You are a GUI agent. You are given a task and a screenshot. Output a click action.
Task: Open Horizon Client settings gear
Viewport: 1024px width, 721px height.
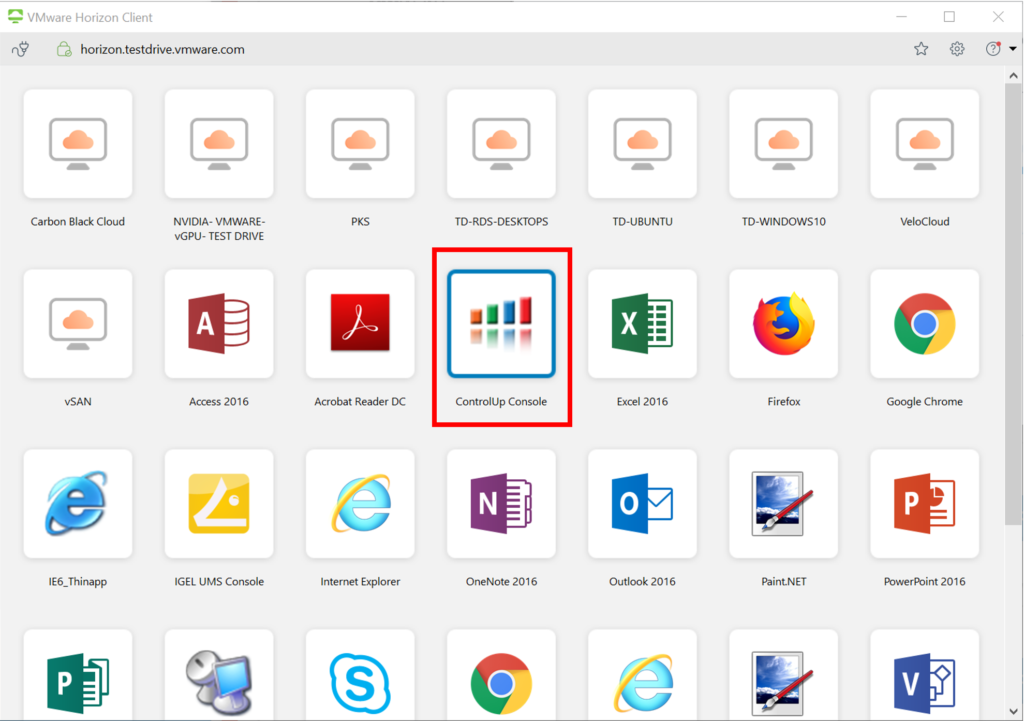pyautogui.click(x=957, y=49)
